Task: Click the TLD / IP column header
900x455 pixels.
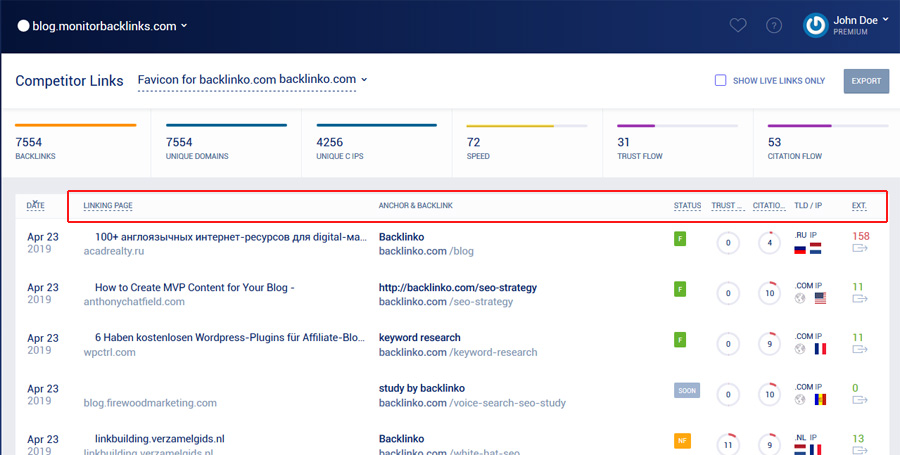Action: pyautogui.click(x=808, y=205)
